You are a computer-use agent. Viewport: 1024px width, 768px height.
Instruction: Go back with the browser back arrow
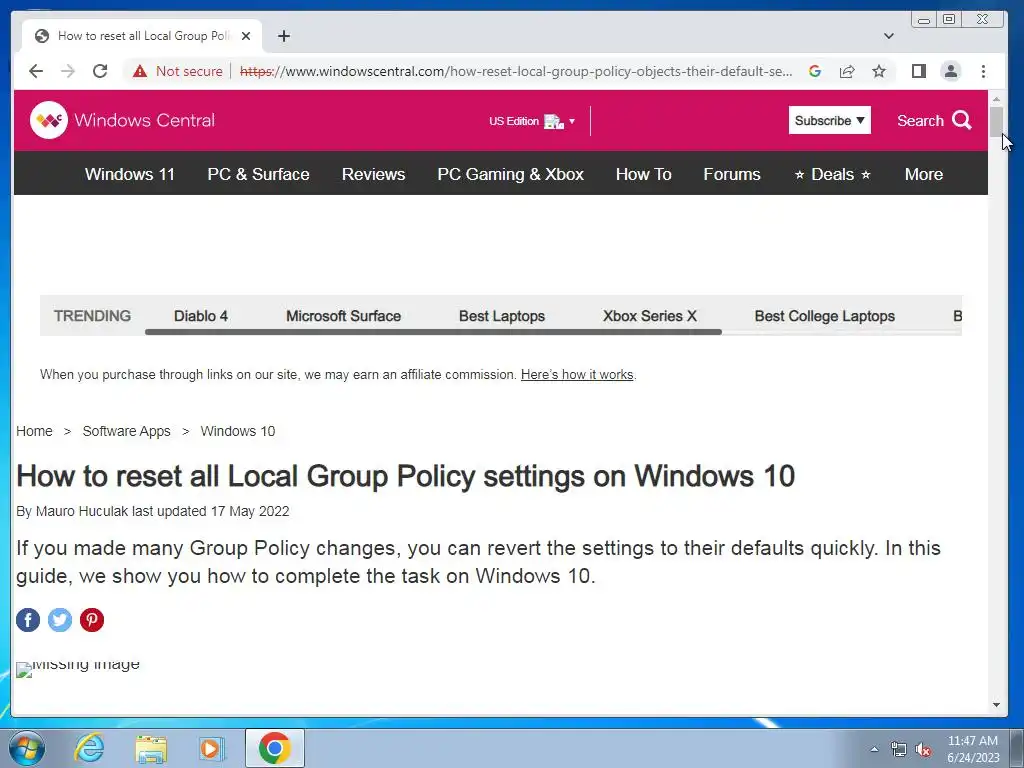(36, 71)
